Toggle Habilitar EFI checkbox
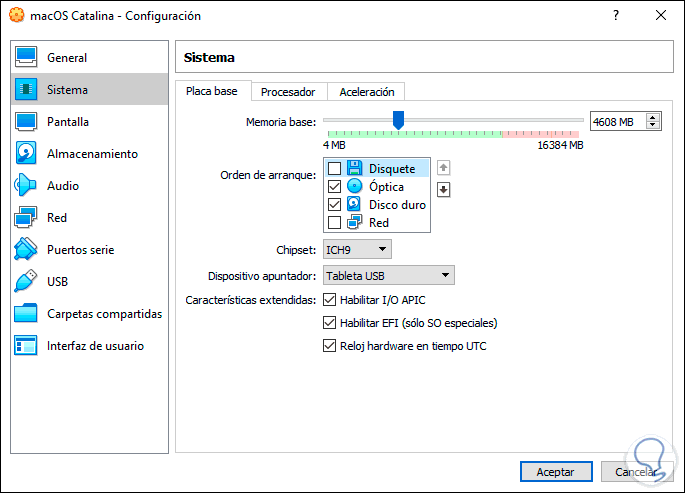This screenshot has width=685, height=493. pos(329,323)
